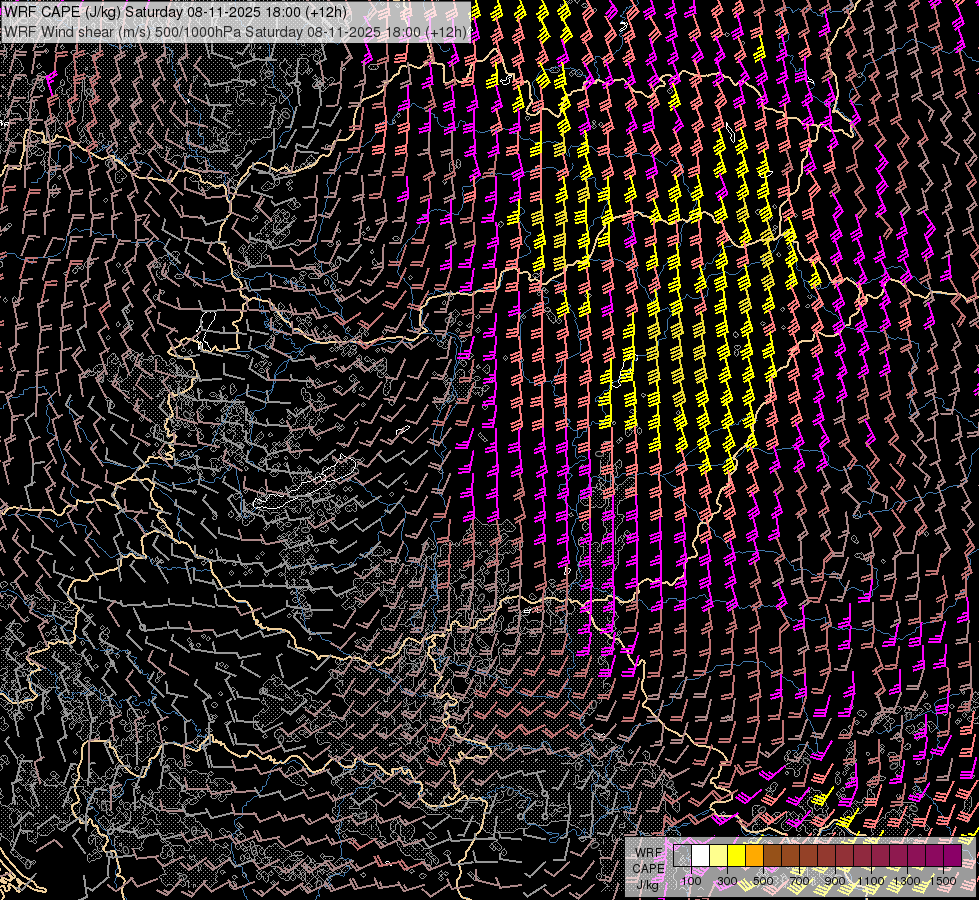The image size is (979, 900).
Task: Click the WRF CAPE (J/kg) title line
Action: pos(176,12)
